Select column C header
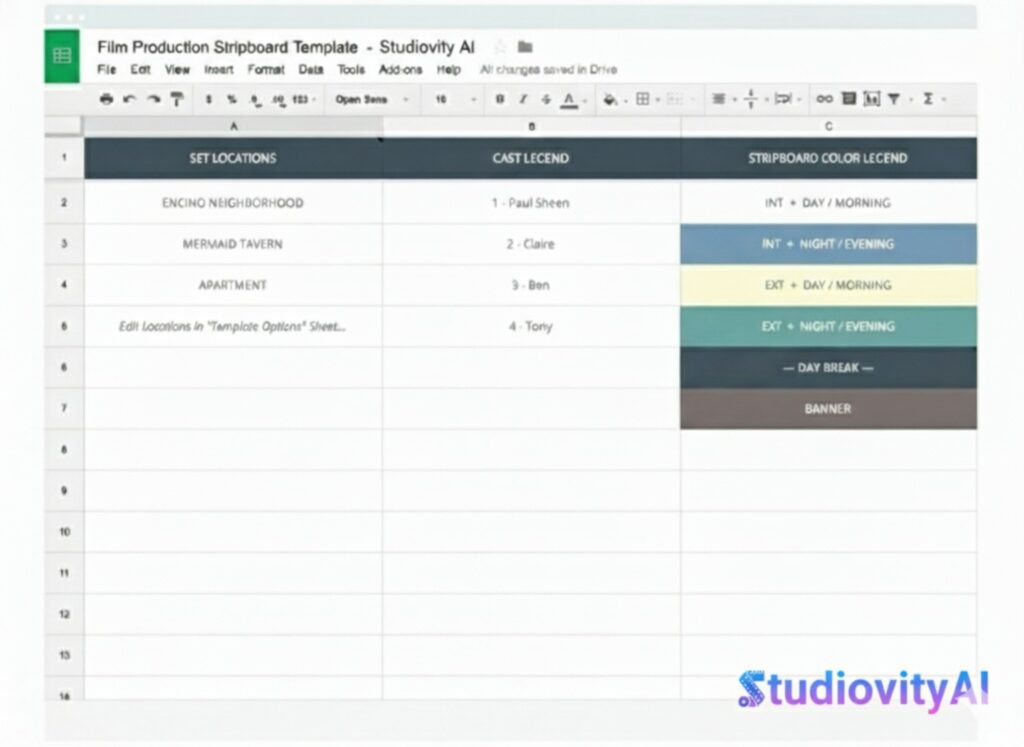The height and width of the screenshot is (747, 1024). click(829, 126)
